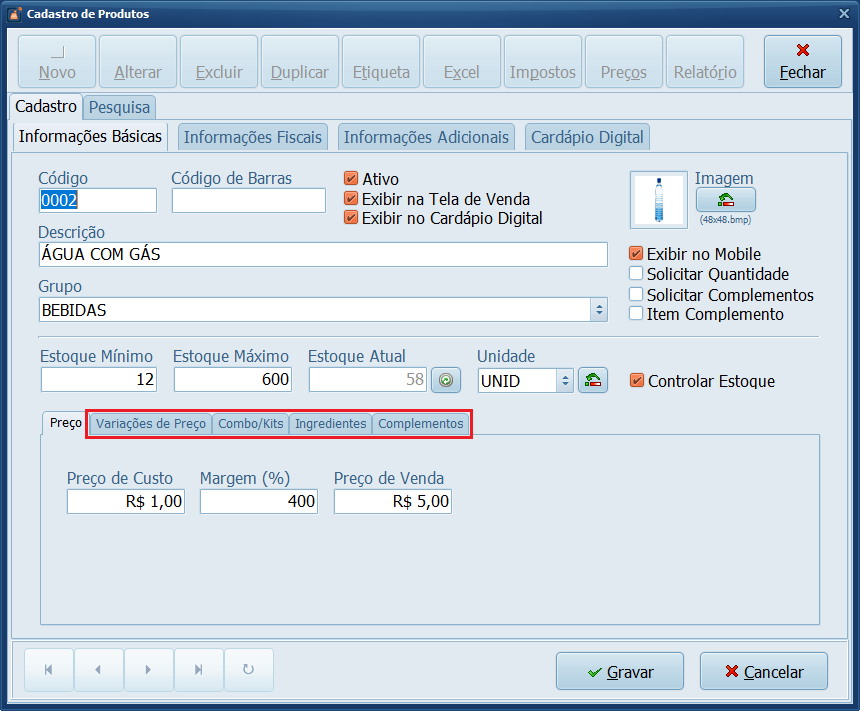
Task: Switch to Informações Fiscais tab
Action: click(253, 137)
